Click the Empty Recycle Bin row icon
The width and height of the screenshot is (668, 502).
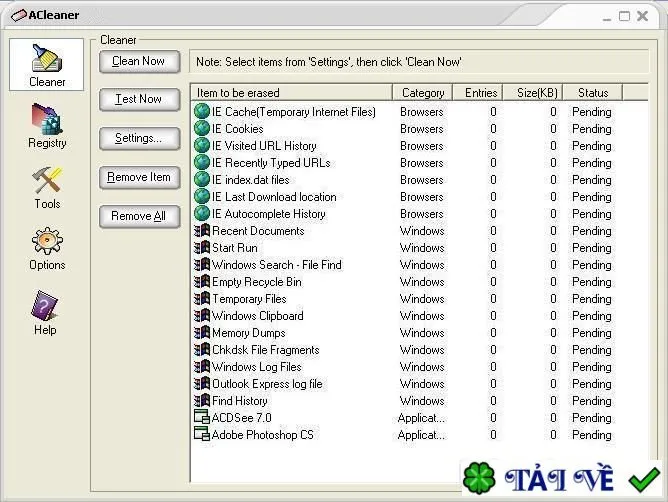click(x=202, y=282)
